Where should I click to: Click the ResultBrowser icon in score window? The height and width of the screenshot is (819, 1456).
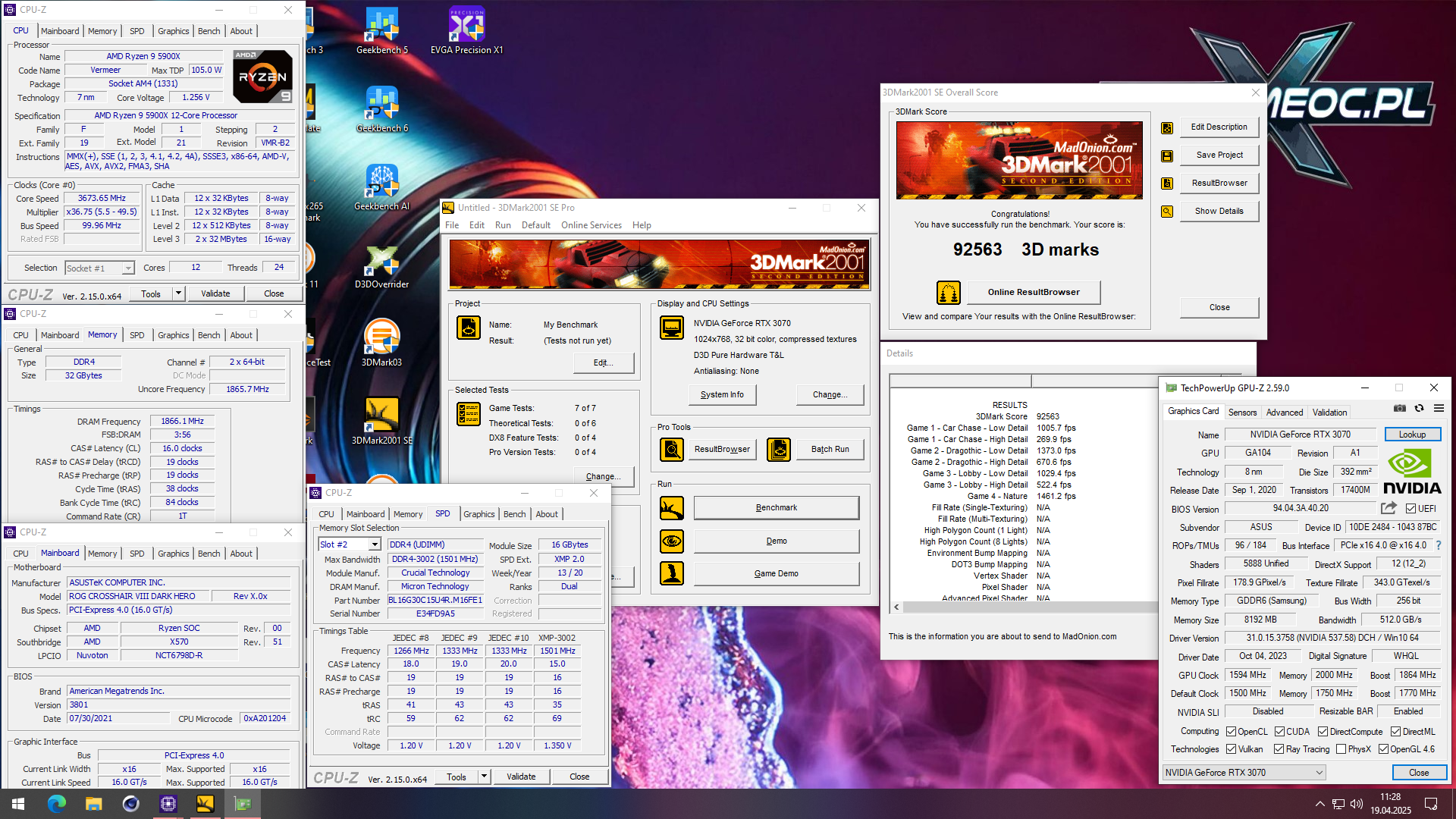(x=1167, y=184)
